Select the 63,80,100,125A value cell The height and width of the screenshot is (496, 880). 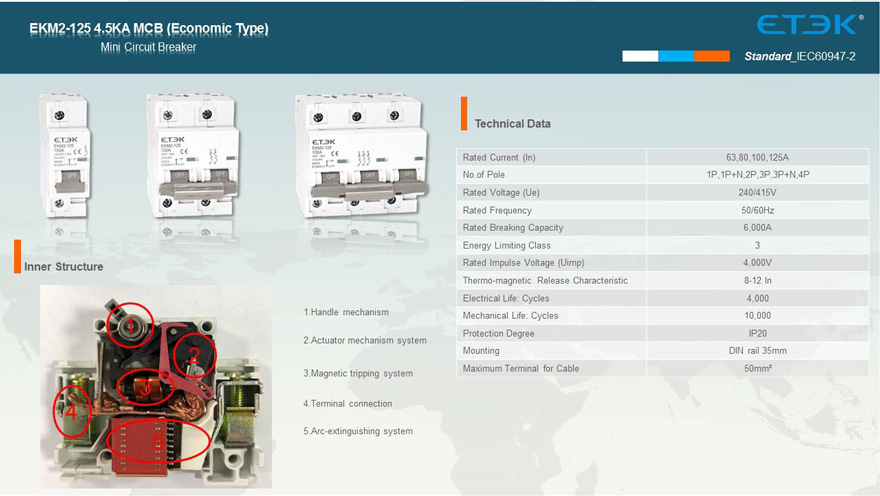point(758,157)
